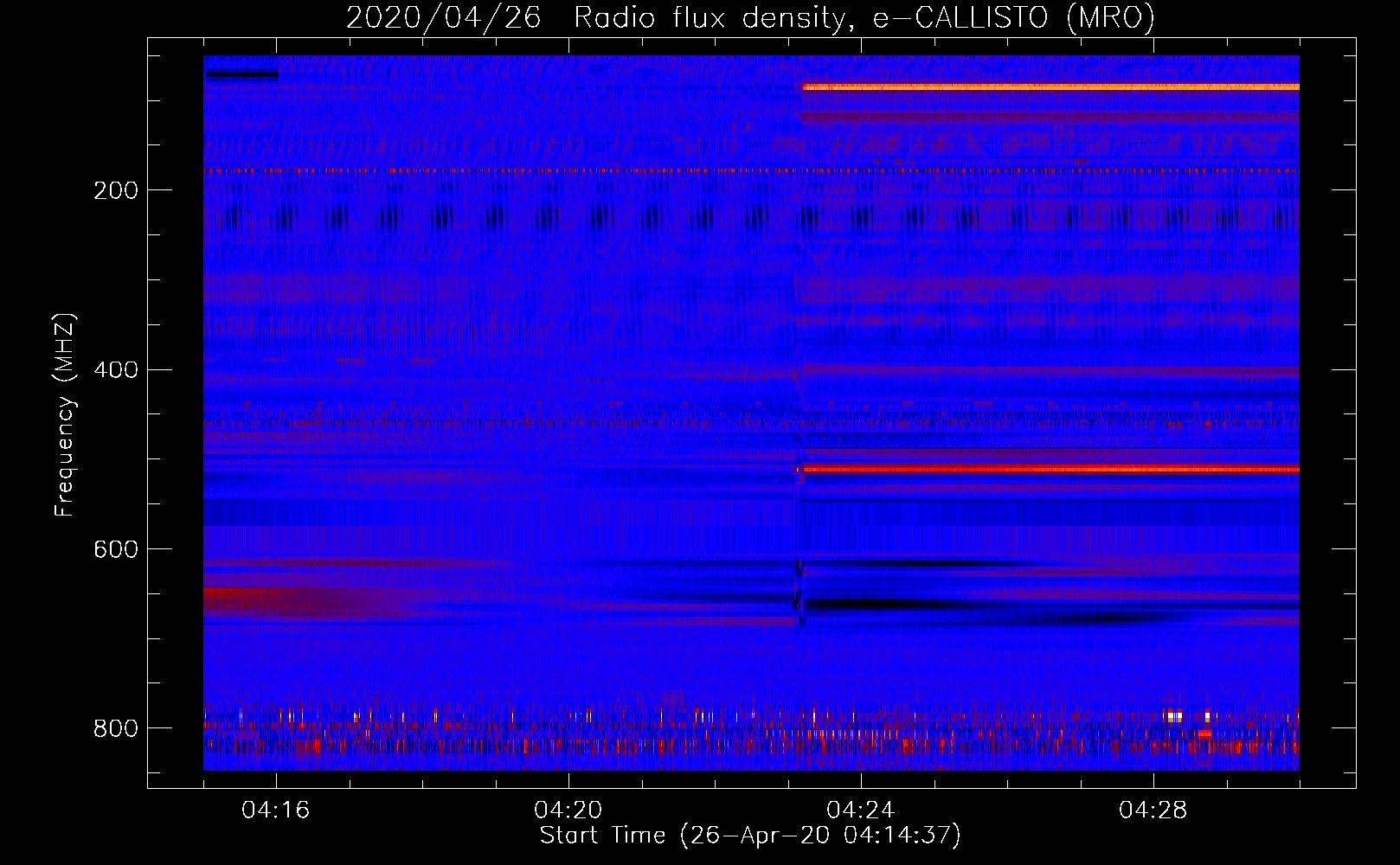1400x865 pixels.
Task: Click the 'Start Time (26-Apr-20 04:14:37)' label
Action: click(750, 836)
